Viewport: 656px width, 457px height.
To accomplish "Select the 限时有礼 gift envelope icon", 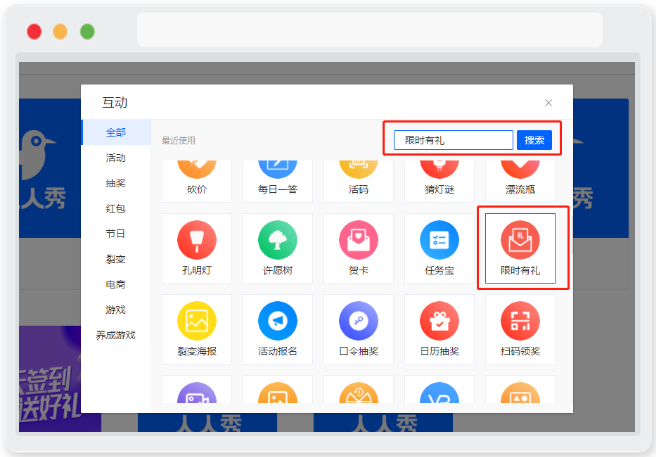I will (x=520, y=240).
